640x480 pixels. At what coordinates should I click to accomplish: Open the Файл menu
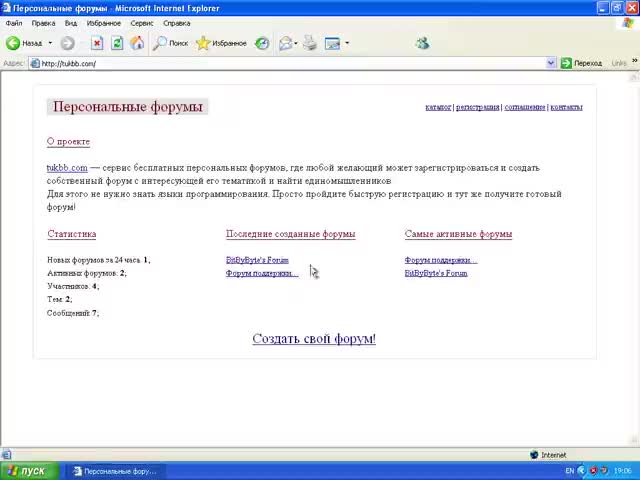coord(14,23)
